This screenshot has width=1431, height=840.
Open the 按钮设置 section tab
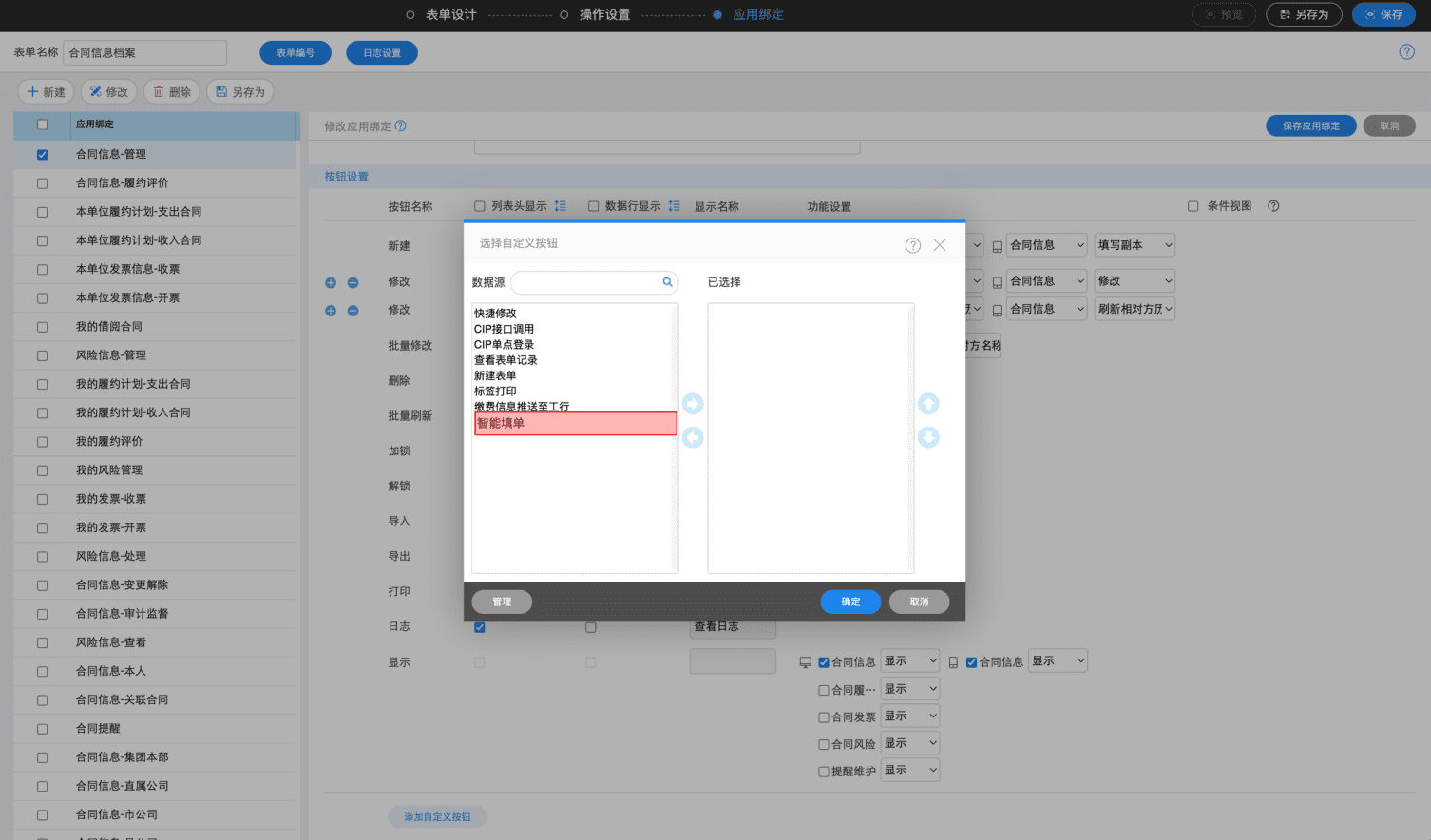347,177
